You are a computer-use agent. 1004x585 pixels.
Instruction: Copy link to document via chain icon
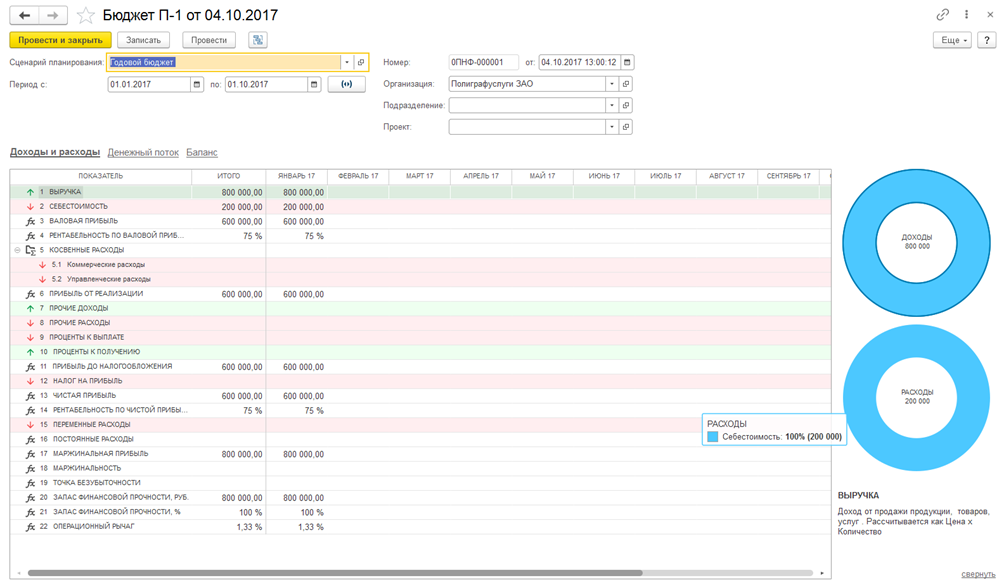942,15
